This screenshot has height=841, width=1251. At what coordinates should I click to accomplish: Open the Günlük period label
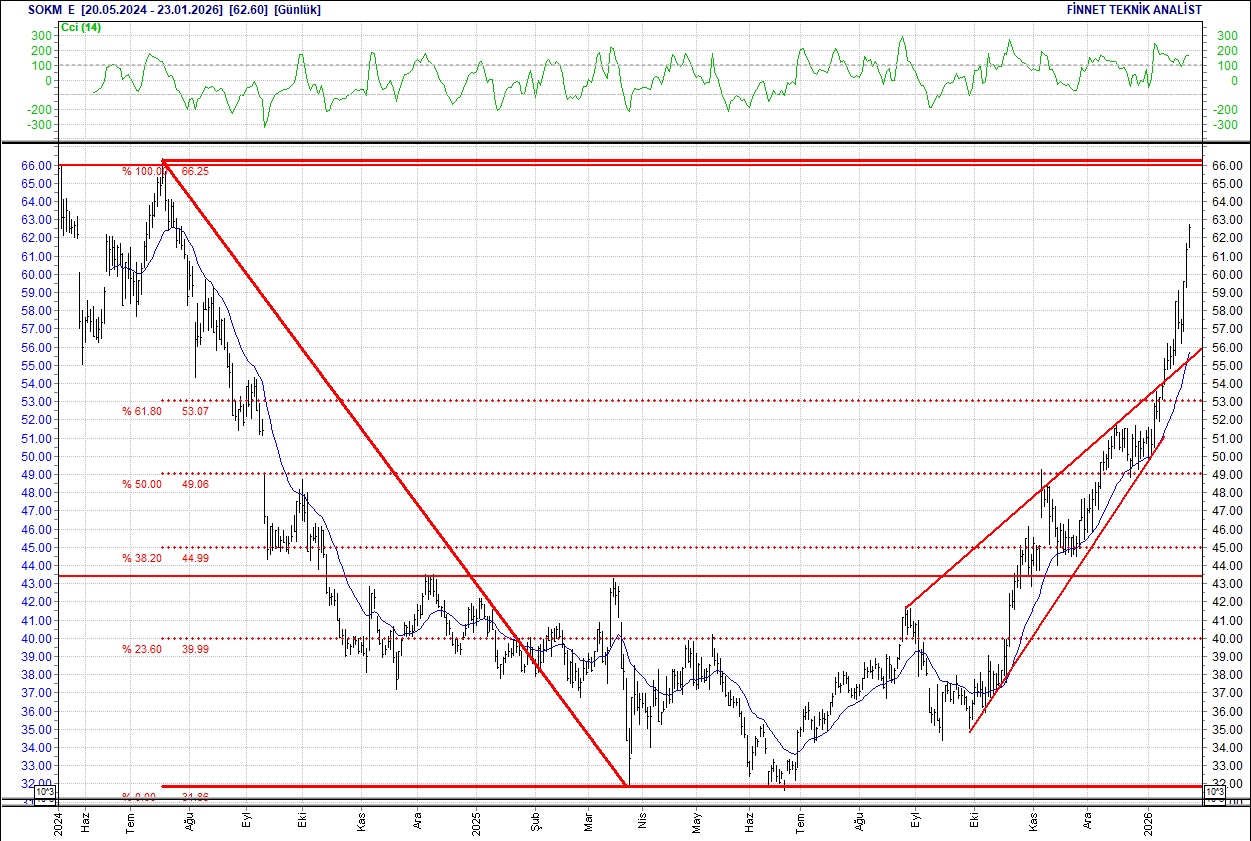coord(297,9)
